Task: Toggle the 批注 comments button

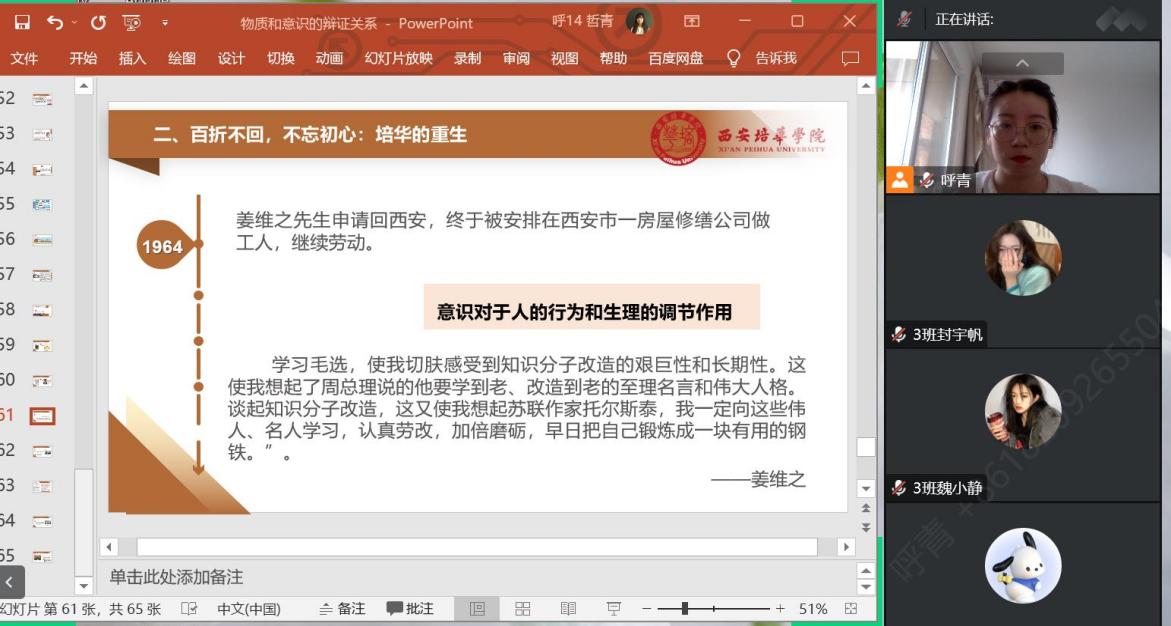Action: (410, 609)
